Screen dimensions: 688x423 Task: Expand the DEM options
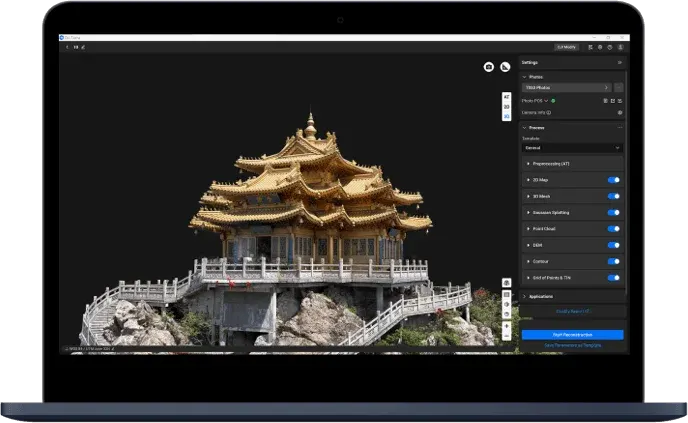pos(528,245)
